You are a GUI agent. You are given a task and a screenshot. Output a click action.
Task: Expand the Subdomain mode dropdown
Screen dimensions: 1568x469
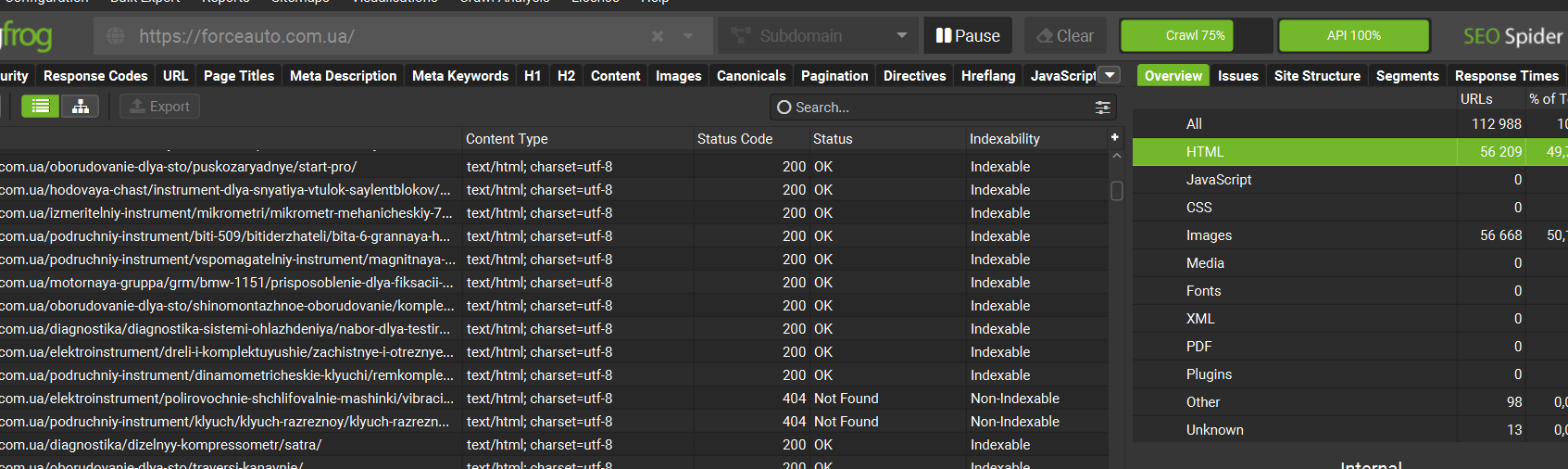tap(901, 36)
